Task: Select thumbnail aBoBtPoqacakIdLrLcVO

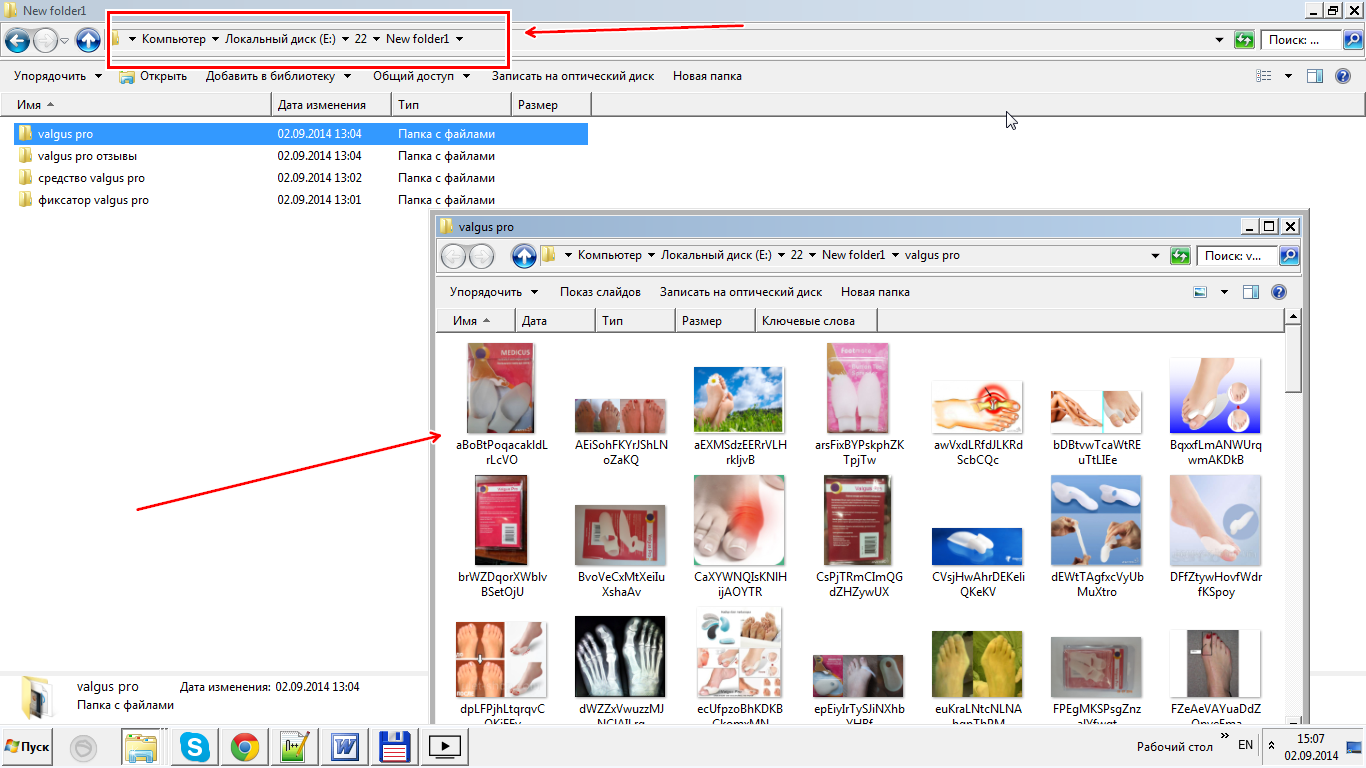Action: (501, 404)
